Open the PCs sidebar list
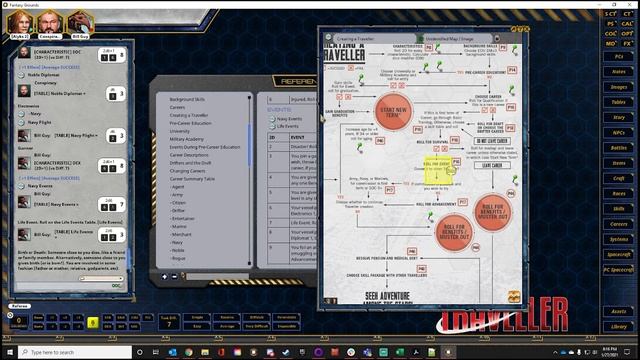 (x=619, y=57)
